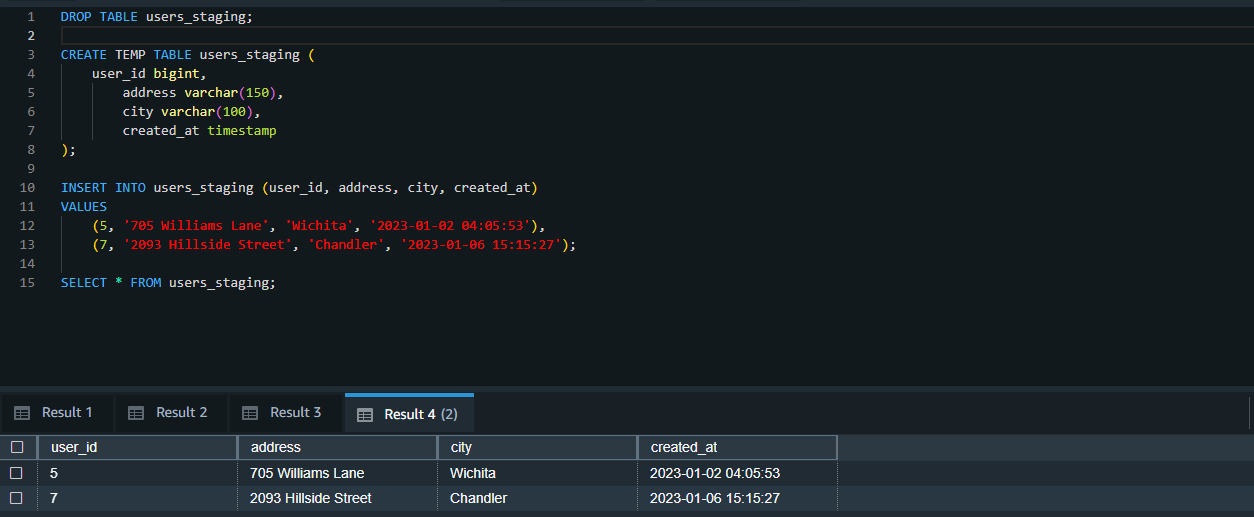Screen dimensions: 1254x517
Task: Click the 'Chandler' city cell
Action: tap(479, 498)
